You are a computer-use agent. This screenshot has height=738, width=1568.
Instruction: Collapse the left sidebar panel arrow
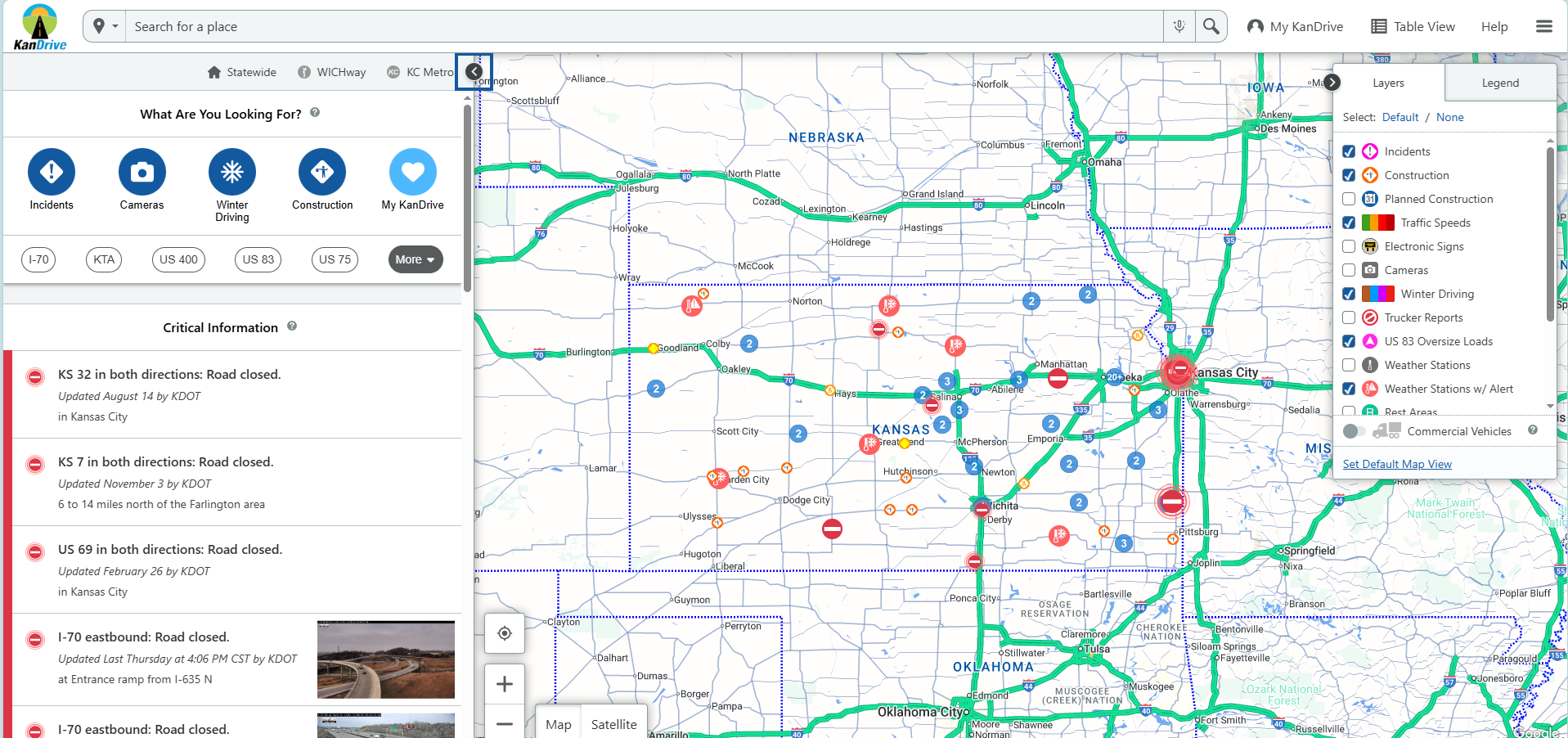point(474,72)
